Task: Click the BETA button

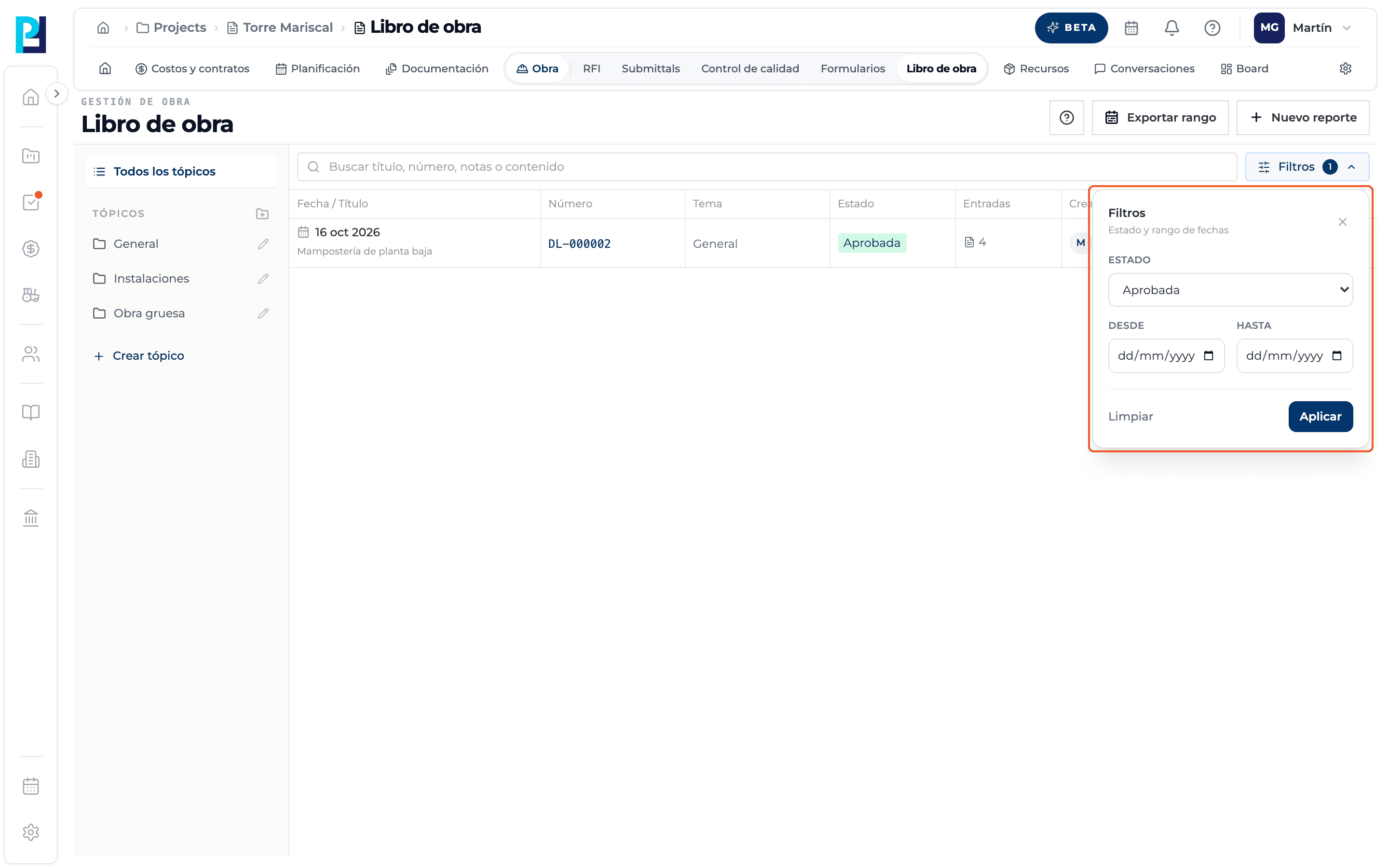Action: click(1071, 27)
